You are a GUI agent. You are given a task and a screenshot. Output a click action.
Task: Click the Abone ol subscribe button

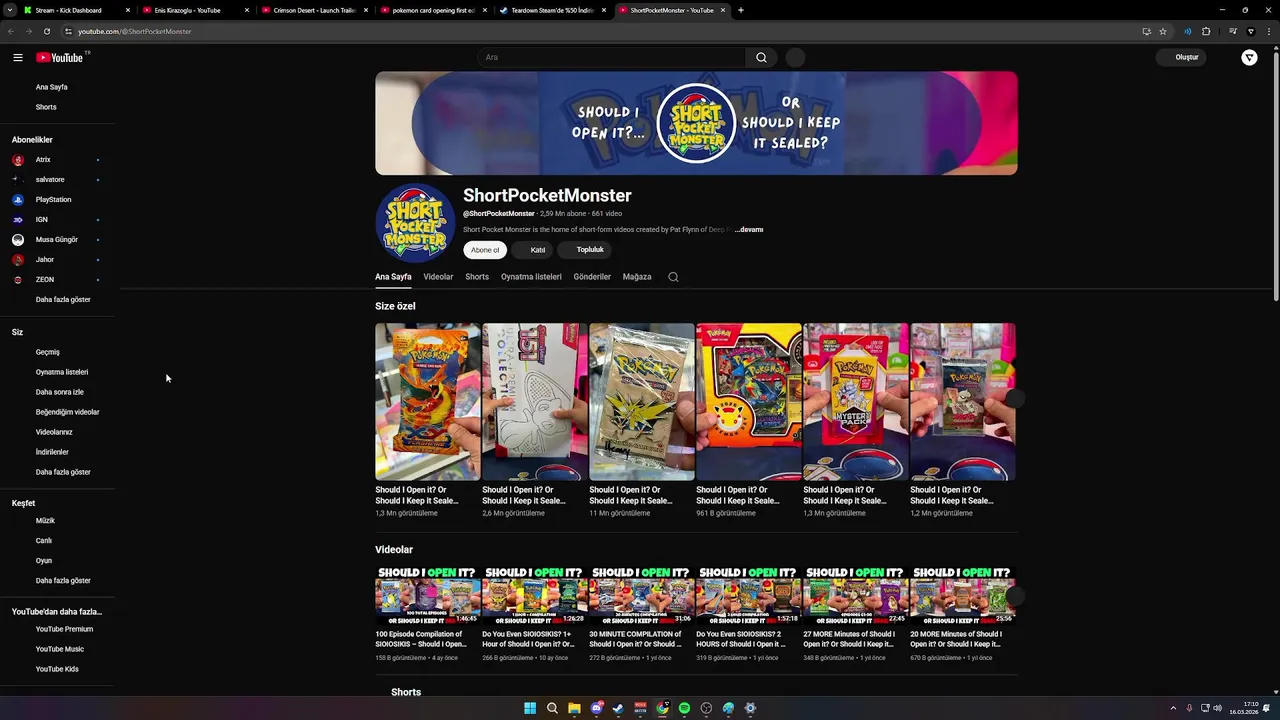pos(485,250)
